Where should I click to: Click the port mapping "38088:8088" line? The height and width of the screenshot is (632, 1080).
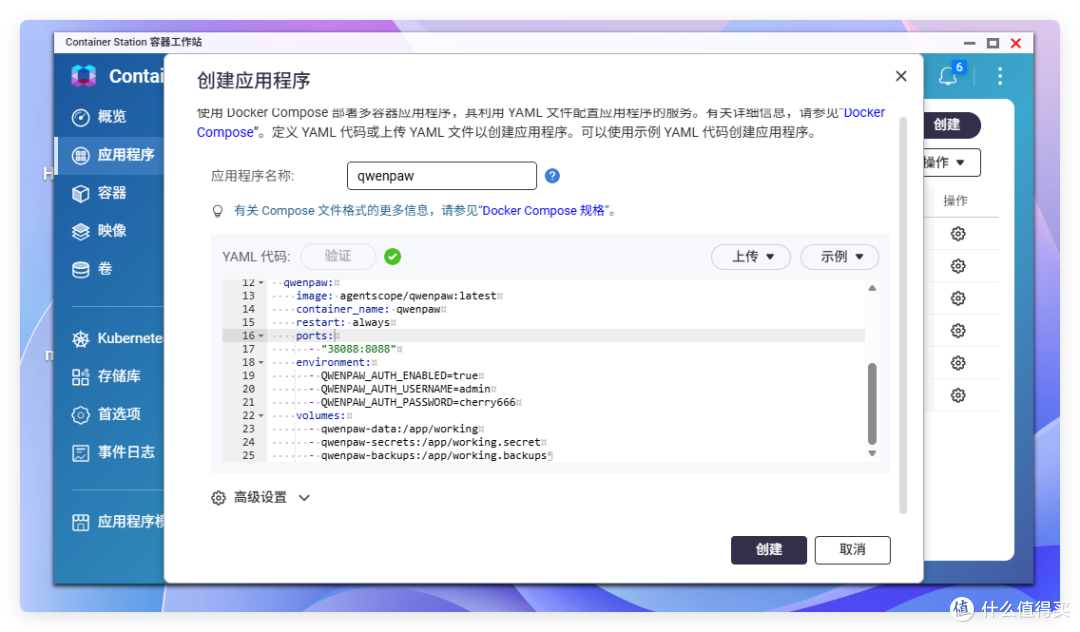click(x=358, y=349)
